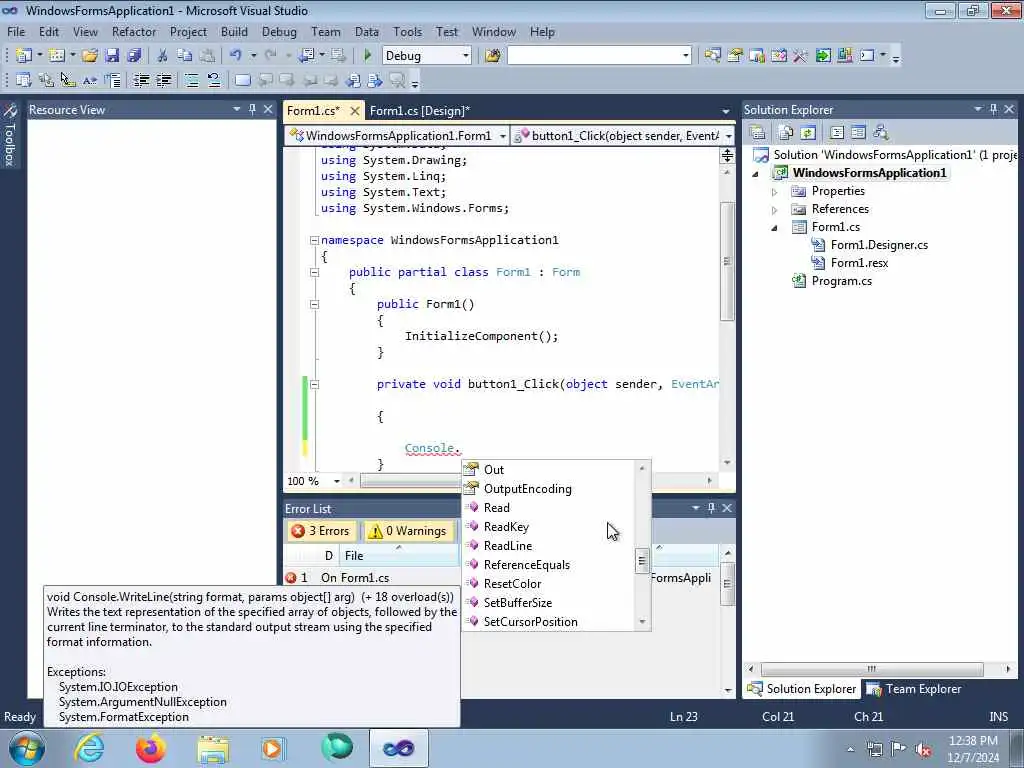
Task: Click the Navigate Backward toolbar icon
Action: pyautogui.click(x=307, y=56)
